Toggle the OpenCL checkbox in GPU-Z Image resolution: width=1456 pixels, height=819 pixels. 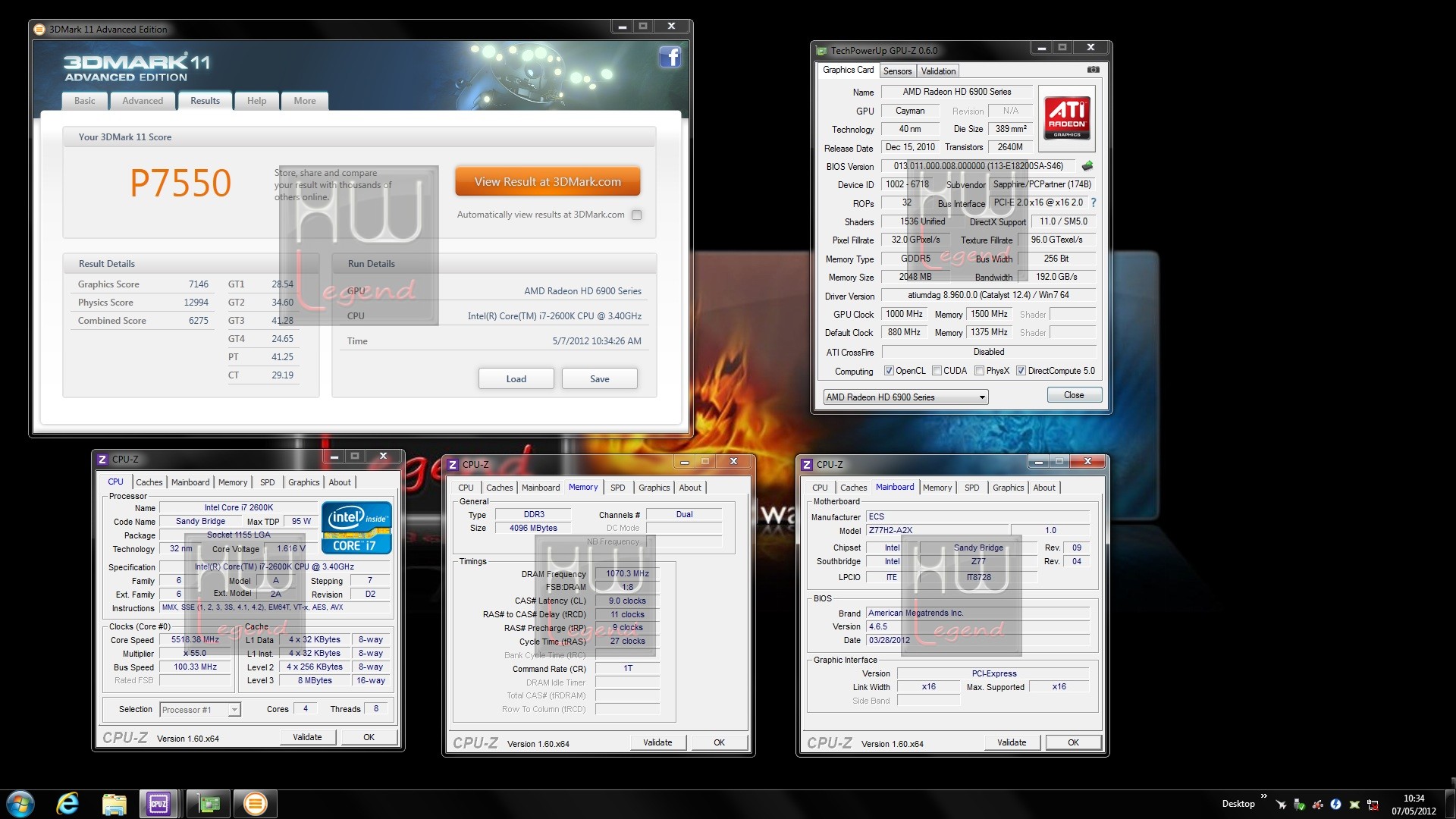(889, 371)
